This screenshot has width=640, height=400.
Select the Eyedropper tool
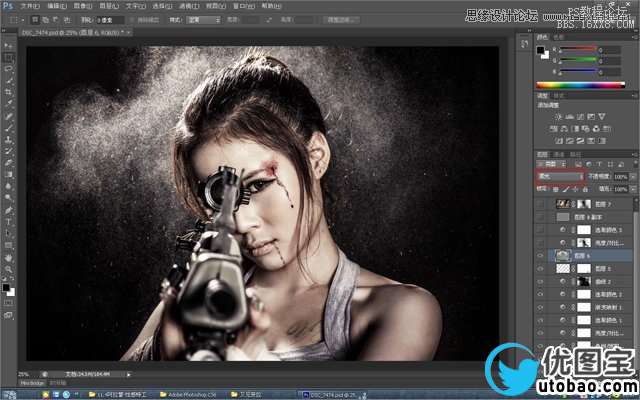[x=9, y=104]
